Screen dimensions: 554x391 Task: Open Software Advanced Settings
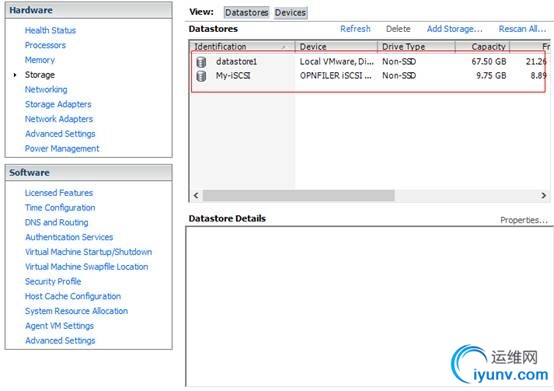coord(60,340)
